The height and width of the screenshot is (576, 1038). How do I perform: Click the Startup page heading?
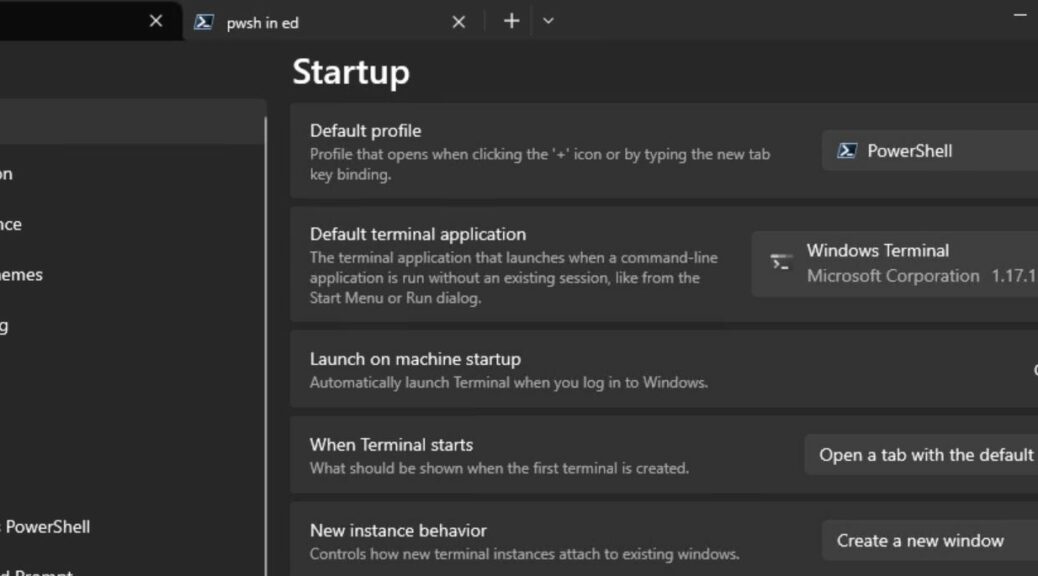351,72
